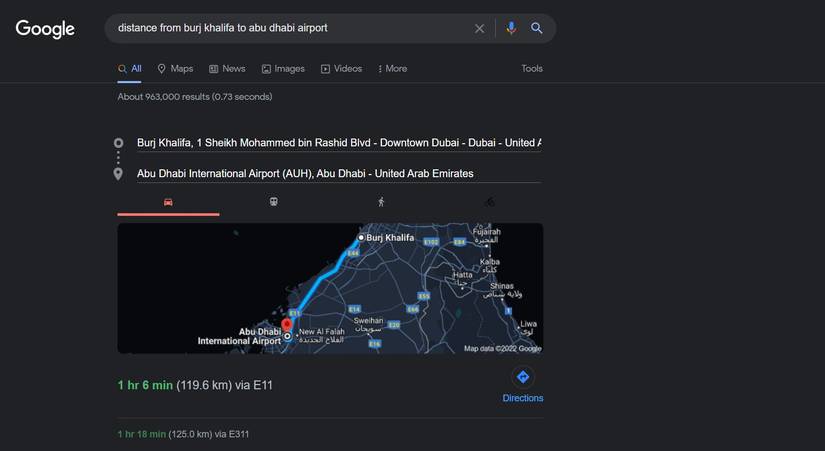Start voice search with microphone icon
This screenshot has width=825, height=451.
pyautogui.click(x=511, y=28)
